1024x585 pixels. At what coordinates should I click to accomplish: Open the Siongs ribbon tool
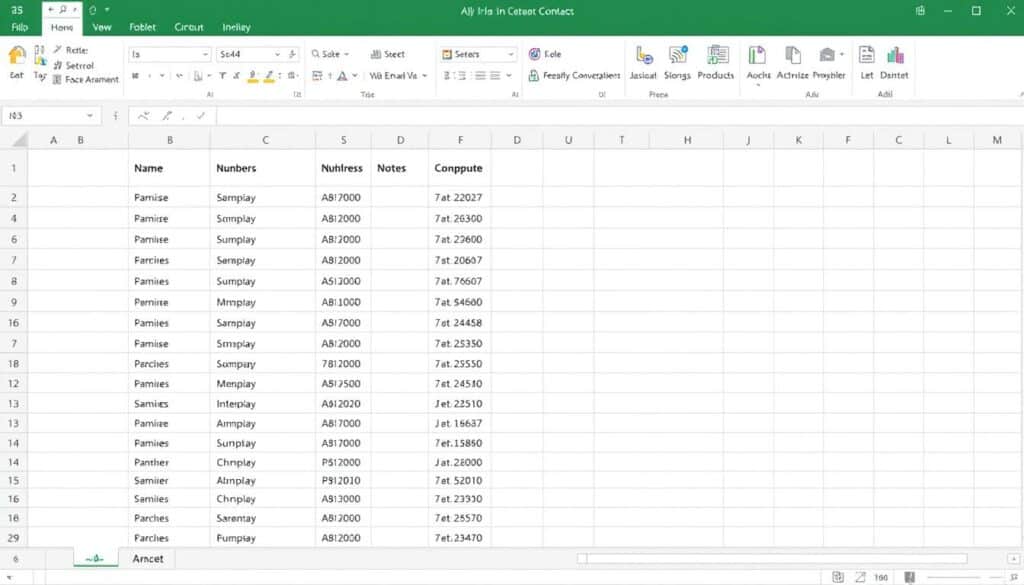click(x=677, y=63)
